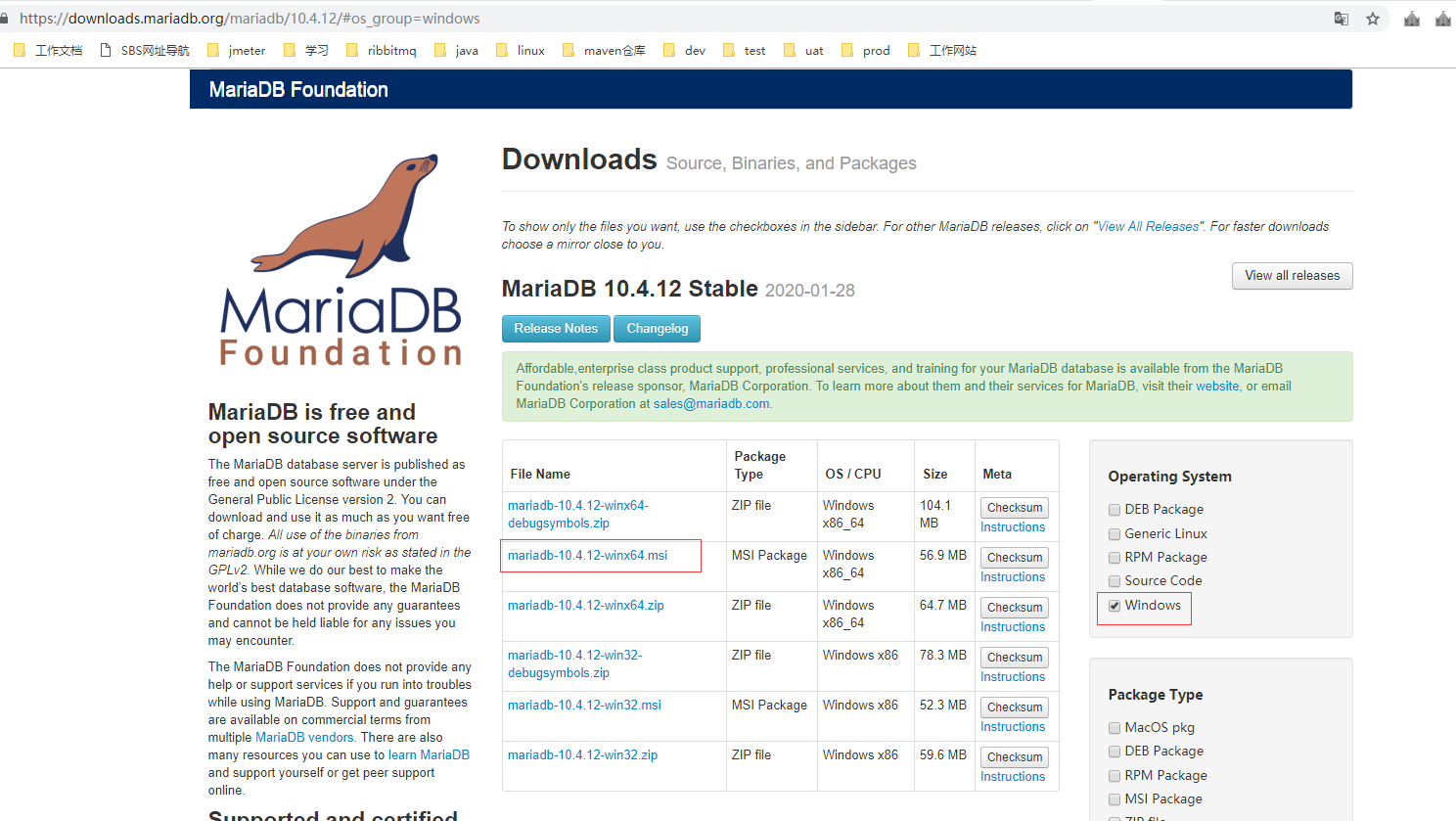Click inside the browser address bar
The image size is (1456, 821).
click(x=587, y=18)
